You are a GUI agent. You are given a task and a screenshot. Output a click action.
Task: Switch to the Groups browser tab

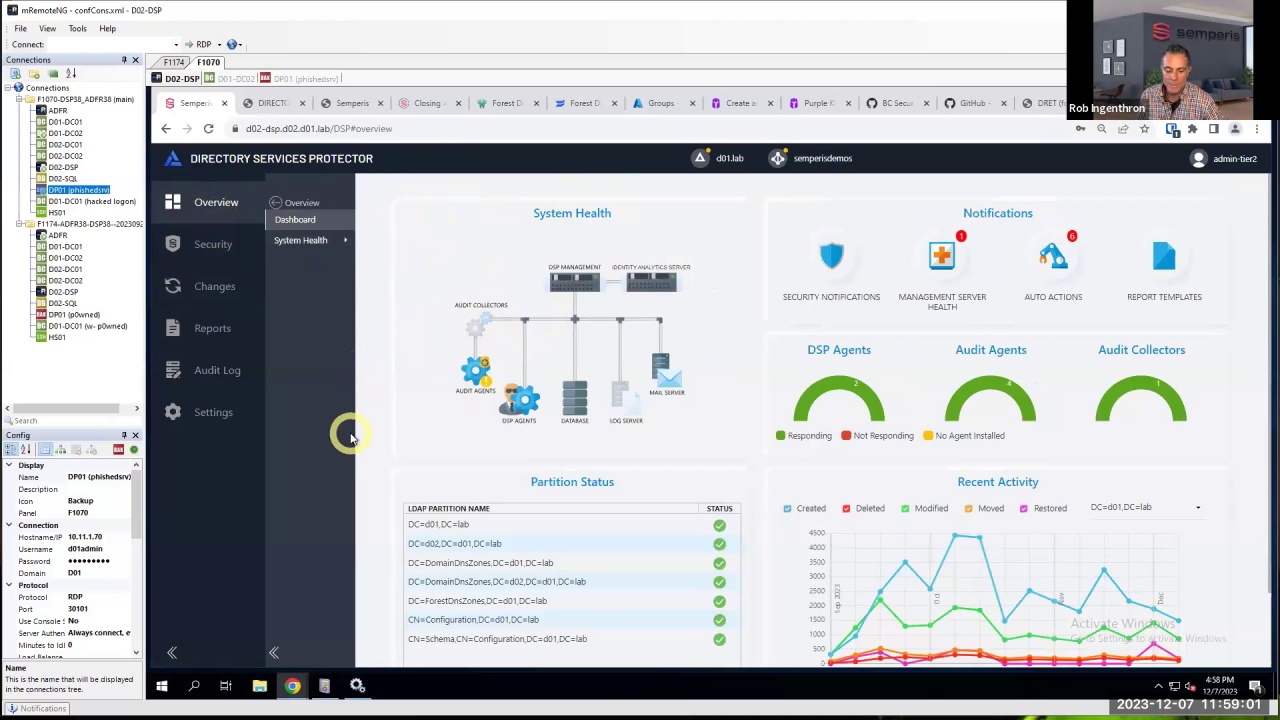(x=661, y=103)
